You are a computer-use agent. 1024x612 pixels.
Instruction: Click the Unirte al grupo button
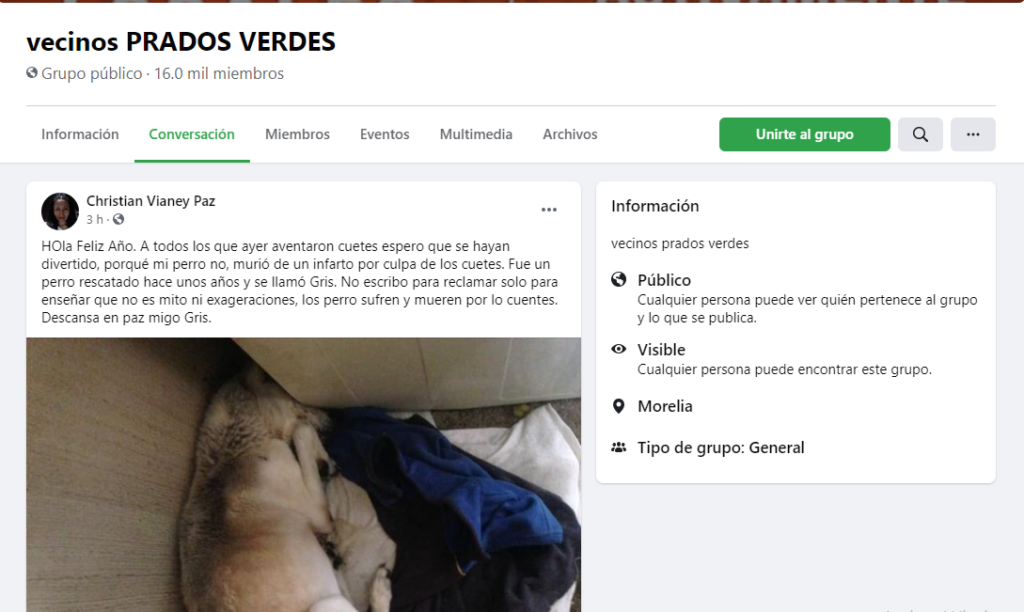805,135
